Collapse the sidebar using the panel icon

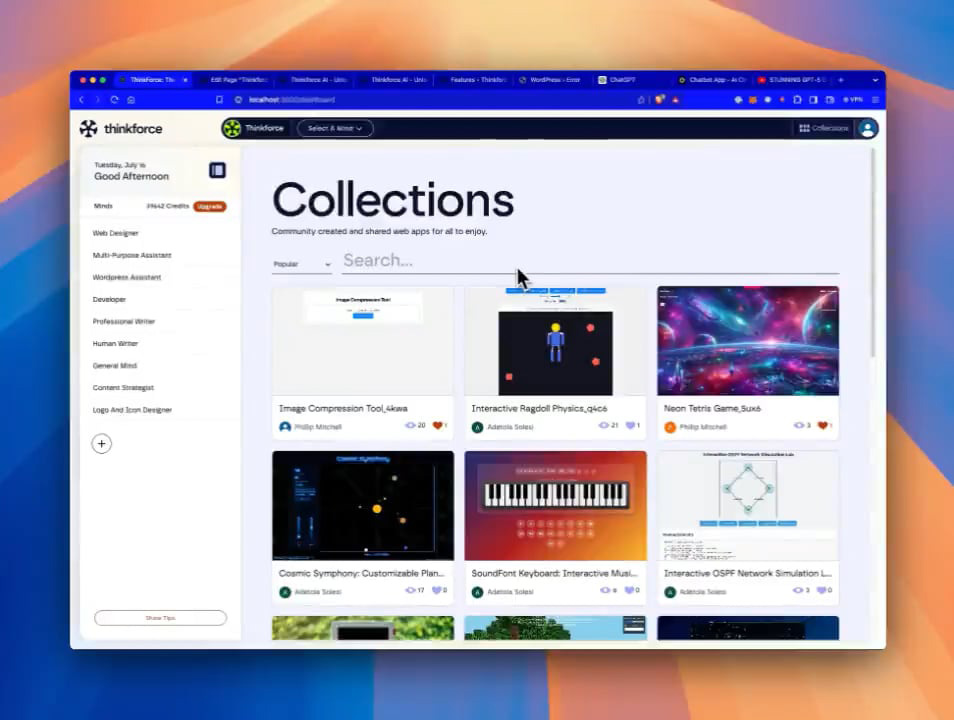pos(217,170)
